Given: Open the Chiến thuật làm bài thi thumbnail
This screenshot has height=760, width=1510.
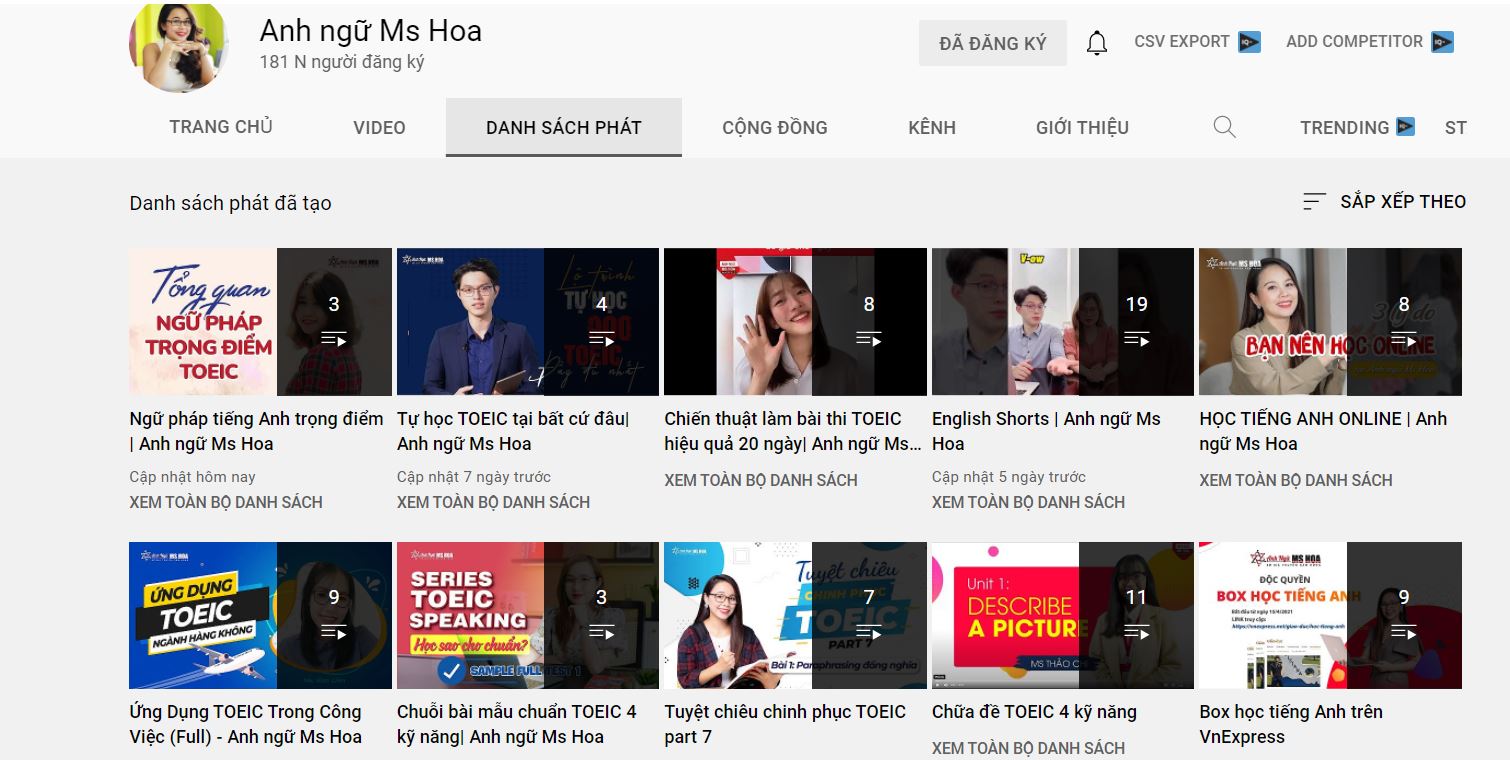Looking at the screenshot, I should pyautogui.click(x=795, y=322).
